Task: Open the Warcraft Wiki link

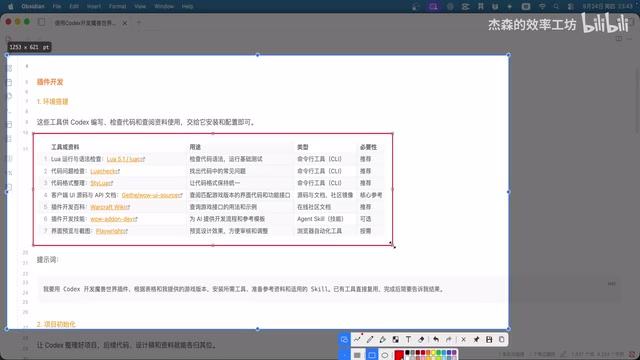Action: [108, 207]
